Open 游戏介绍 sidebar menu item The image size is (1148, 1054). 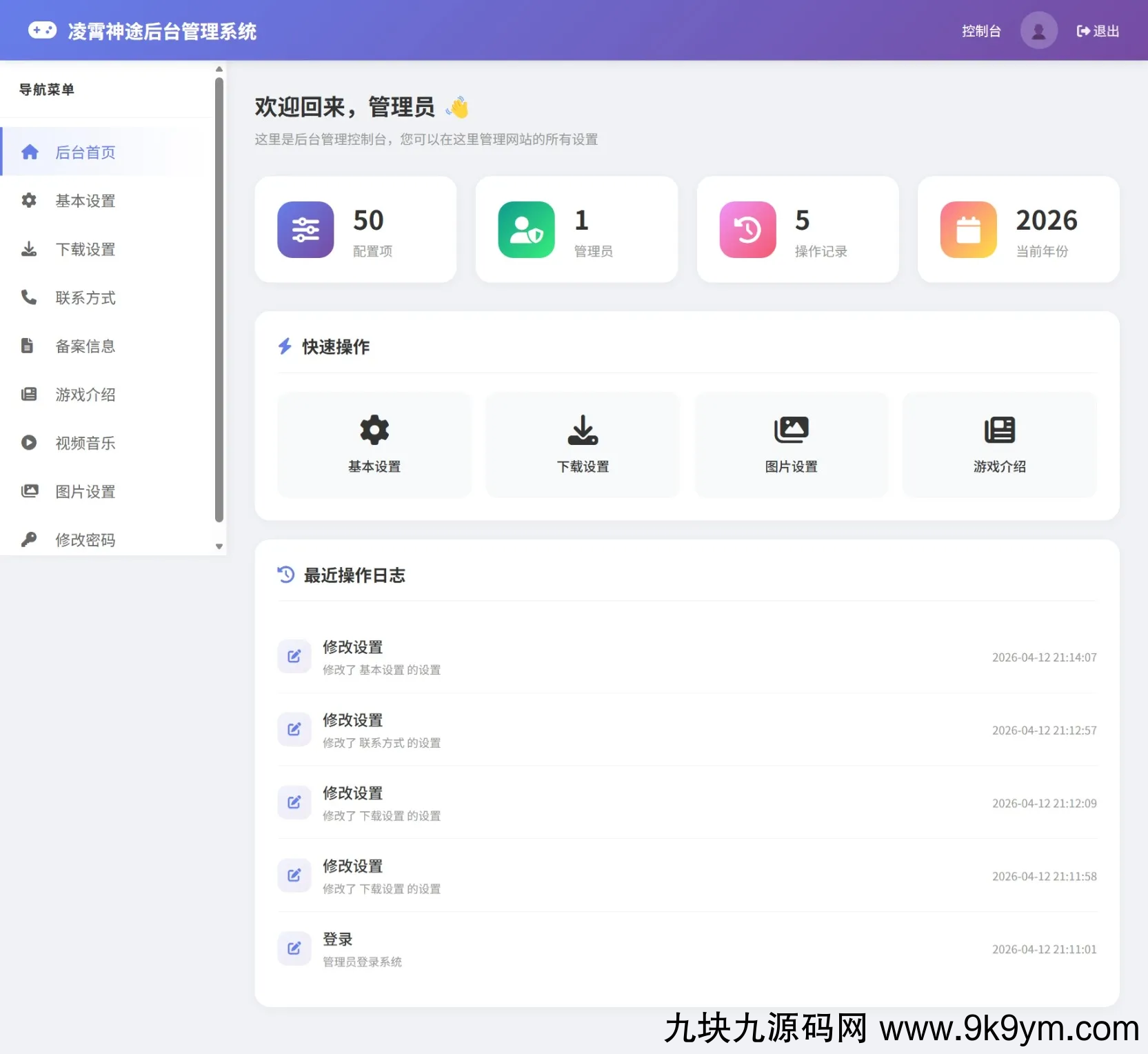click(x=85, y=395)
